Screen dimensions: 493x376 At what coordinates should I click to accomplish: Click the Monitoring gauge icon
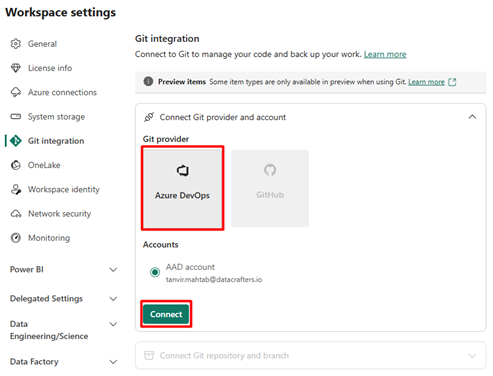(16, 238)
